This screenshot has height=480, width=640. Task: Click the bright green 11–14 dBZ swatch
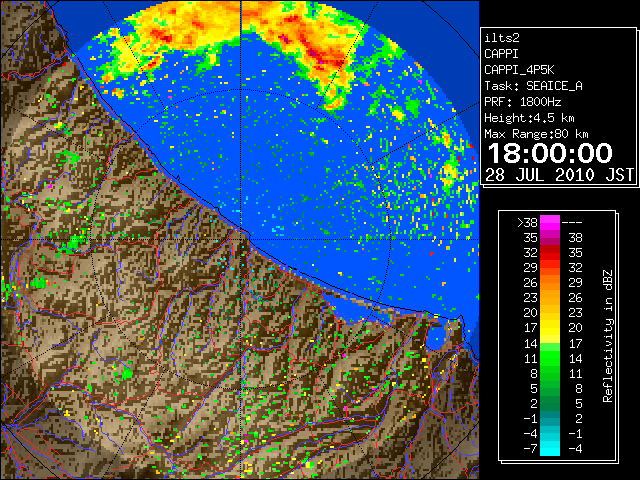[x=550, y=358]
